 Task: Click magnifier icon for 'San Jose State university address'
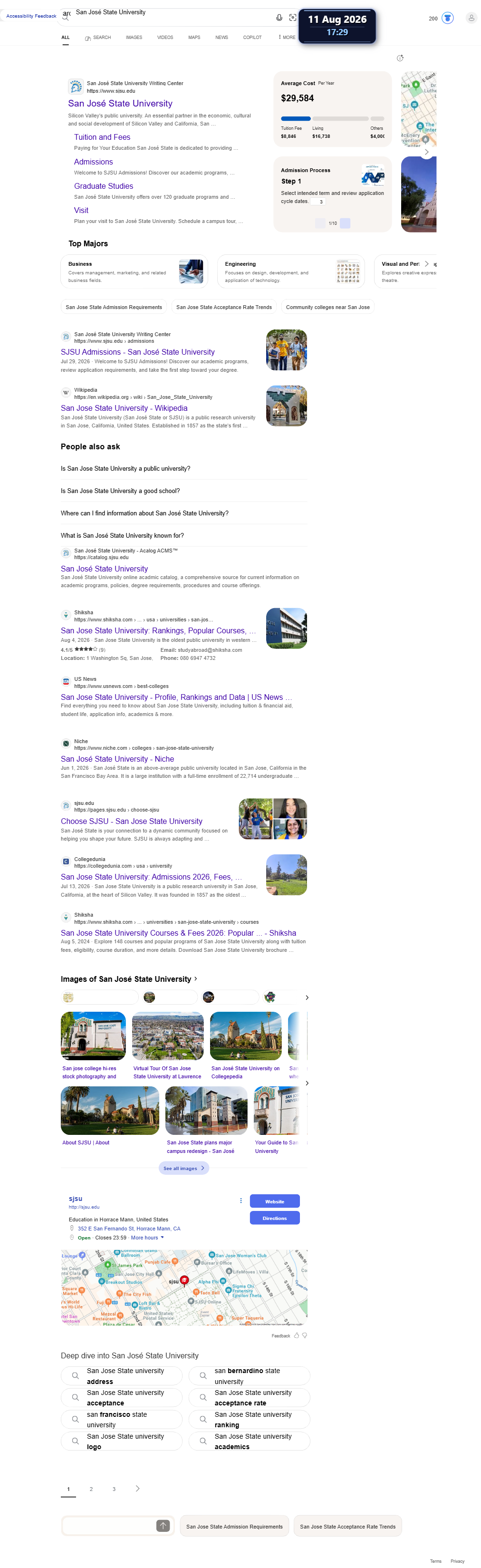(75, 1375)
